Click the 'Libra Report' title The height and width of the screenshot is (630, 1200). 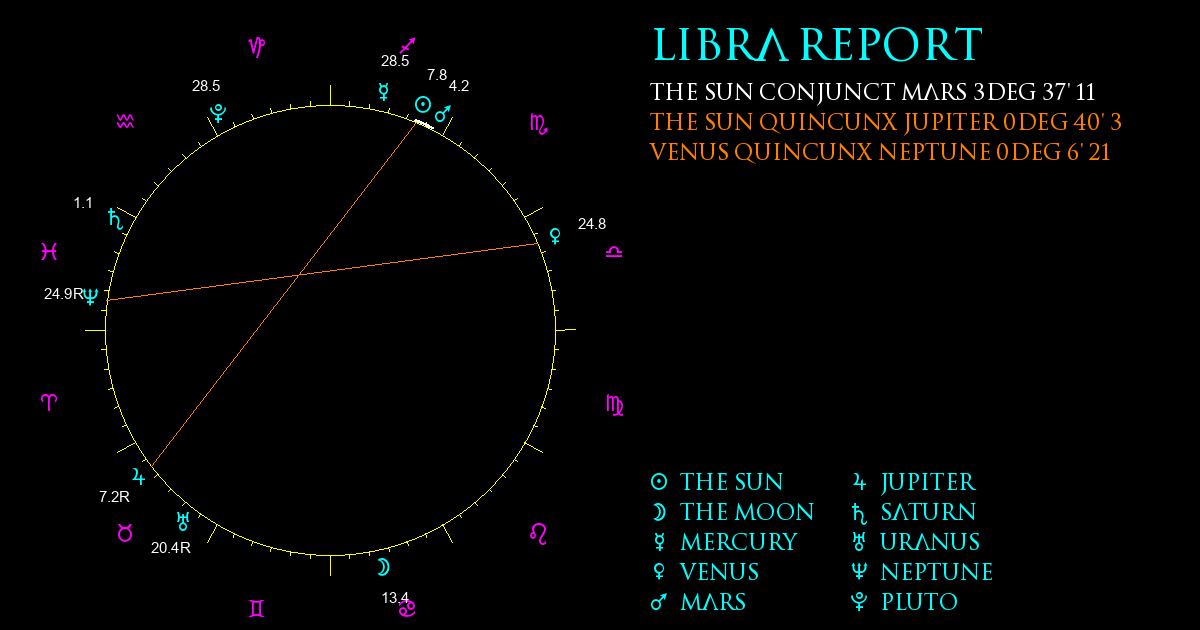point(818,46)
